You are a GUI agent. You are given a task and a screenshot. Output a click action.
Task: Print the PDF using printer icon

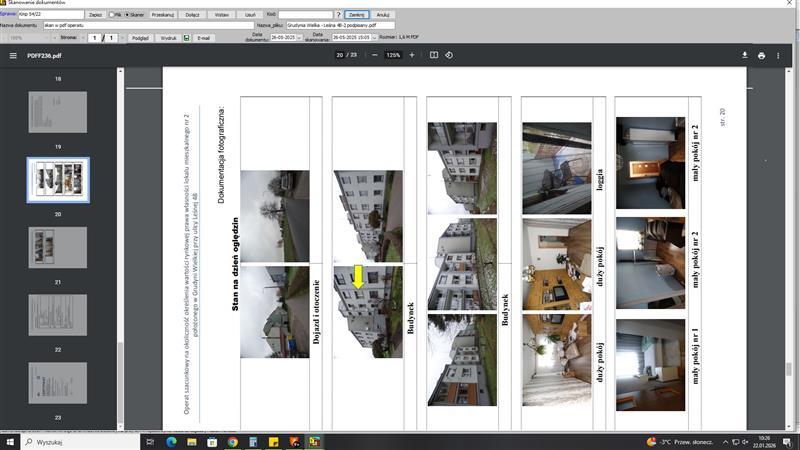[x=762, y=56]
